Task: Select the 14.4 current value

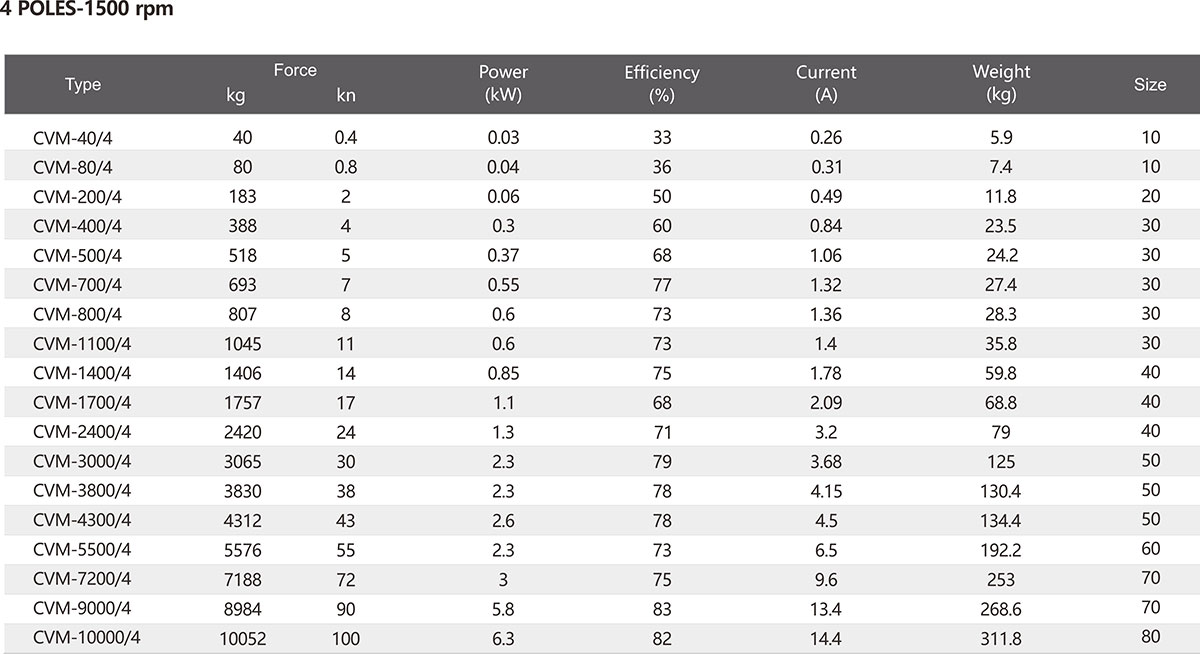Action: [826, 638]
